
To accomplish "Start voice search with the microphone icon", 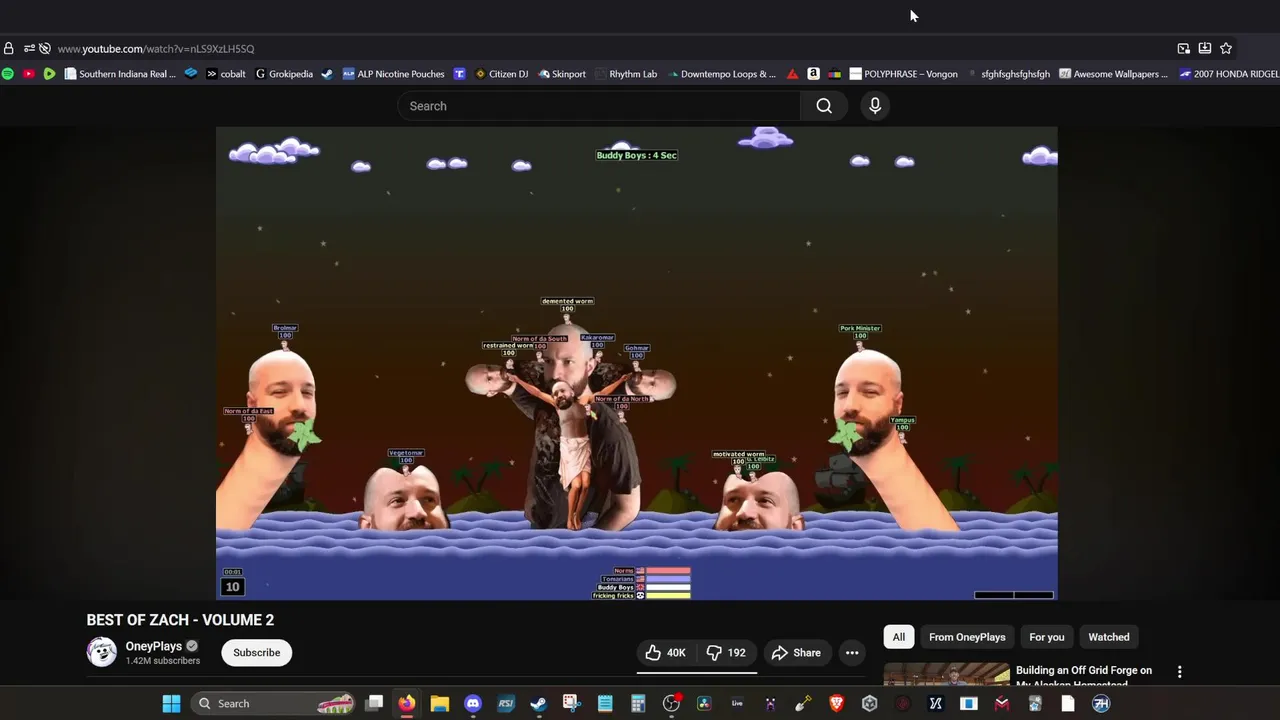I will [x=875, y=106].
